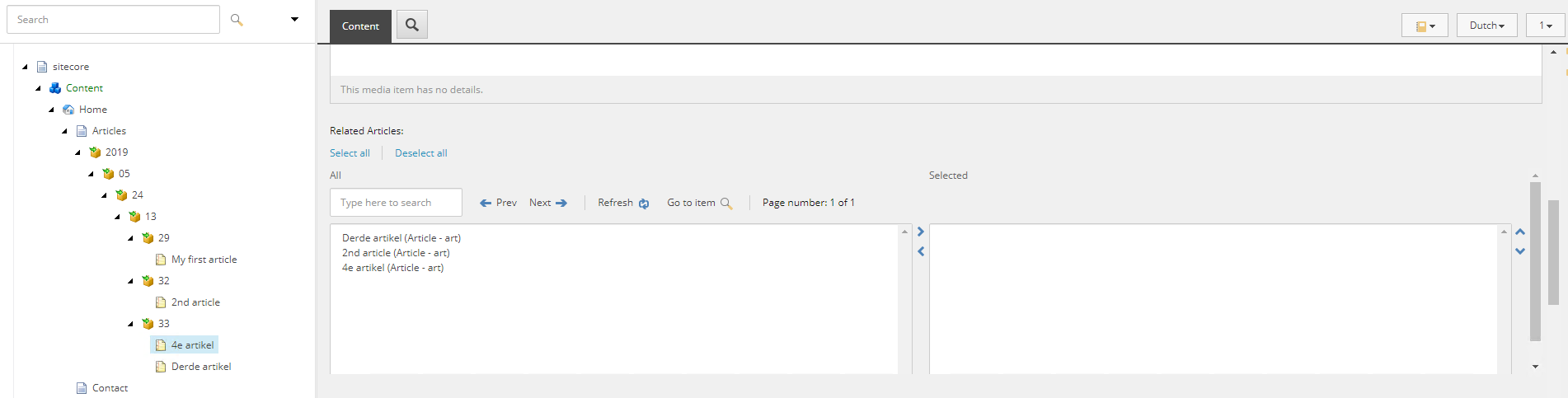Collapse the 24 folder node
Viewport: 1568px width, 398px height.
pos(104,195)
